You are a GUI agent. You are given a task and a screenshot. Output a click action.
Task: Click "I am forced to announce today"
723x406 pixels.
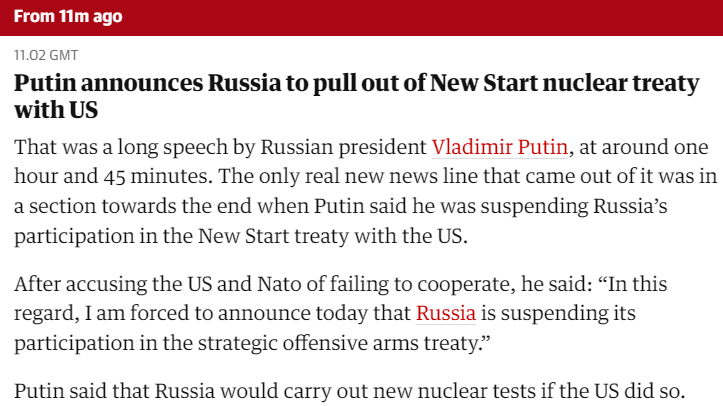(x=208, y=315)
